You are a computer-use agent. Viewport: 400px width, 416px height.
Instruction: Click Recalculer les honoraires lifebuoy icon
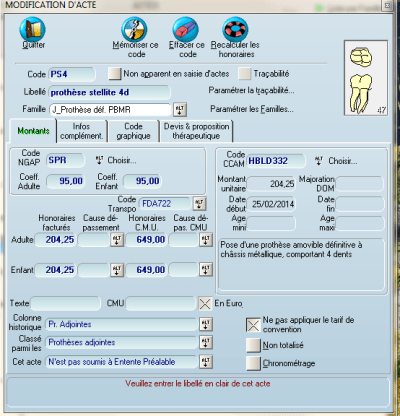pos(235,29)
